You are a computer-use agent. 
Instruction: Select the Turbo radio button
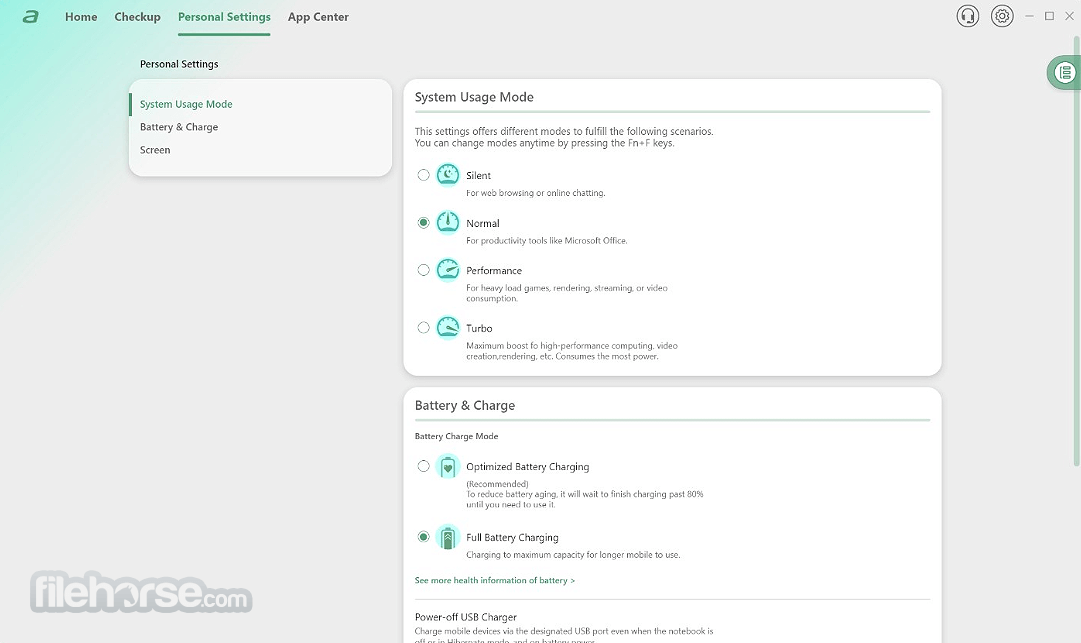(x=423, y=327)
